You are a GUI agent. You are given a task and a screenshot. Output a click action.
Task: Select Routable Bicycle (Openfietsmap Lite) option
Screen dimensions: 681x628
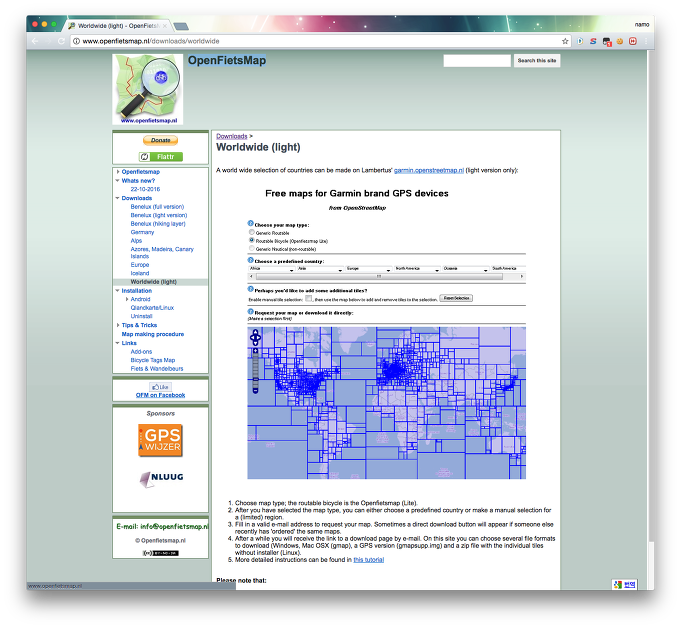[x=251, y=240]
